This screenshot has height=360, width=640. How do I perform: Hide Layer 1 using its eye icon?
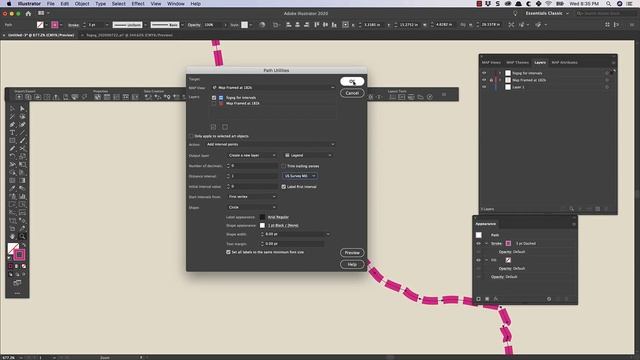(x=484, y=87)
